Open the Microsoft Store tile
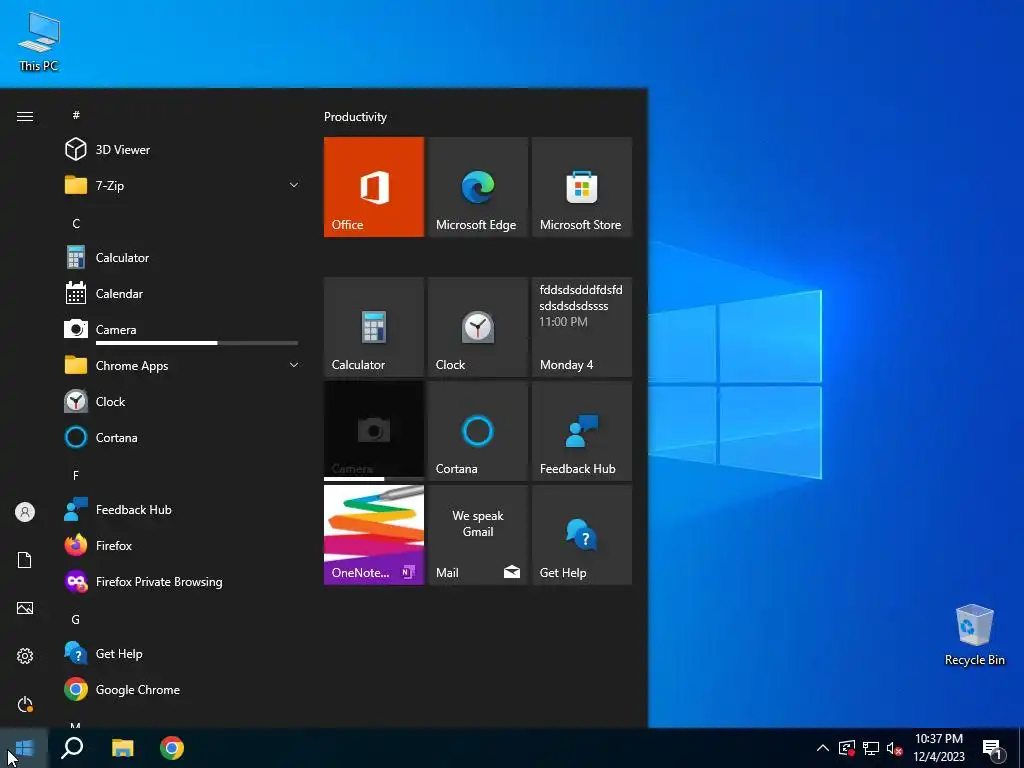The height and width of the screenshot is (768, 1024). coord(582,187)
